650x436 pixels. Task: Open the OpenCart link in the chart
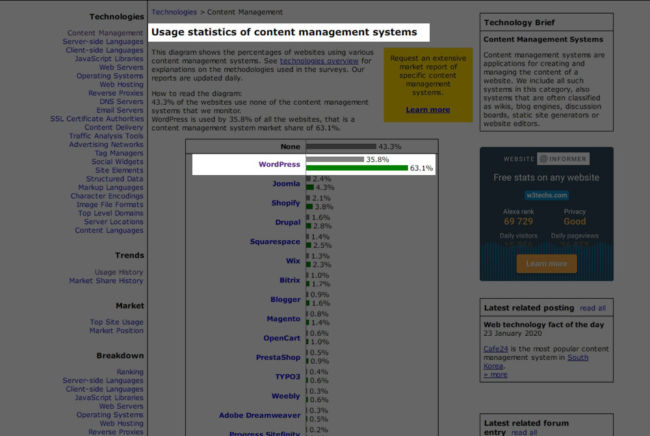(282, 338)
